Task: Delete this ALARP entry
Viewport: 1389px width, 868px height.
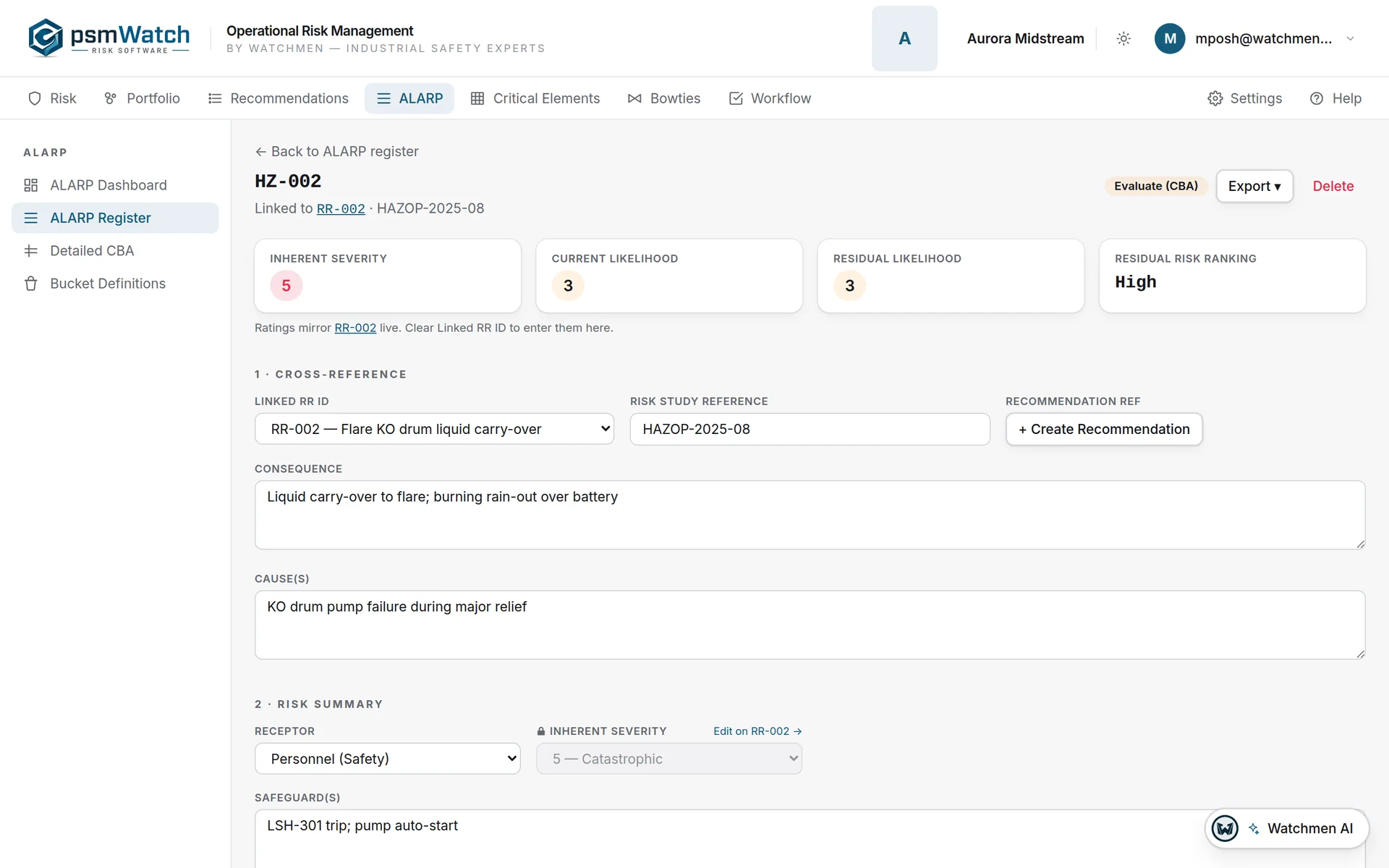Action: tap(1333, 186)
